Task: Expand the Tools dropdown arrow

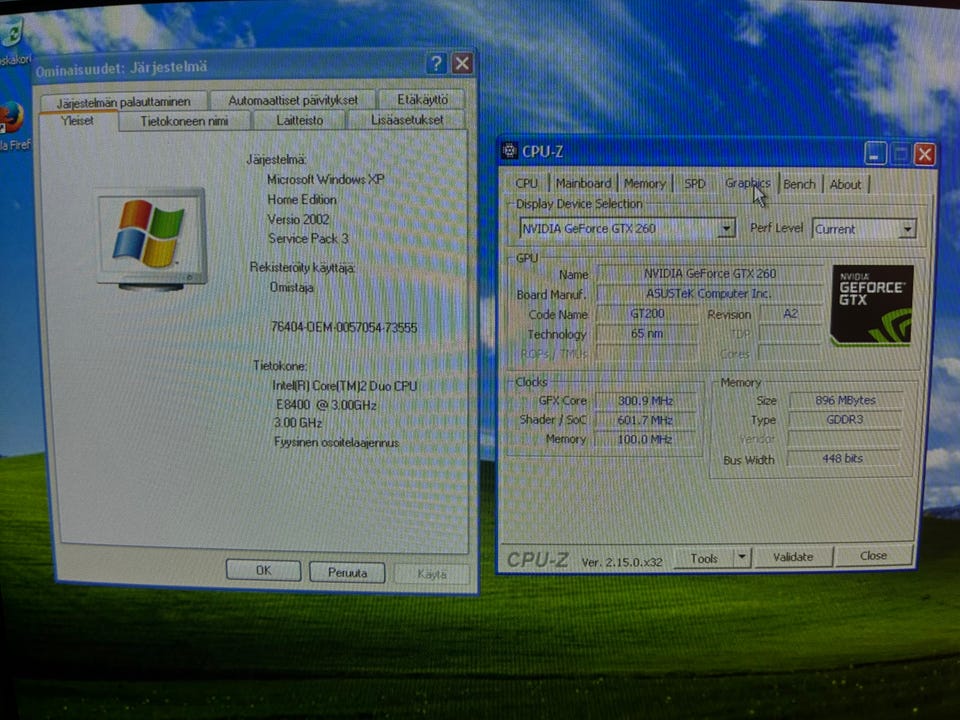Action: pyautogui.click(x=741, y=558)
